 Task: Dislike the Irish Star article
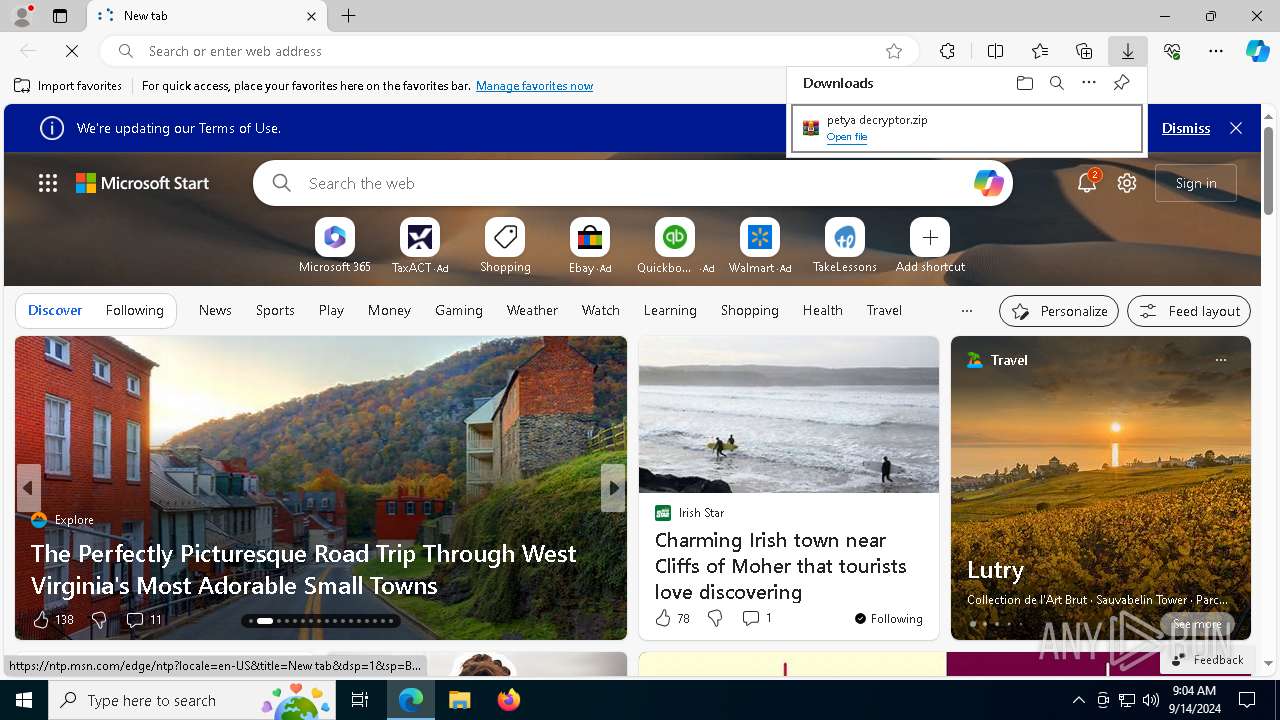(x=715, y=619)
